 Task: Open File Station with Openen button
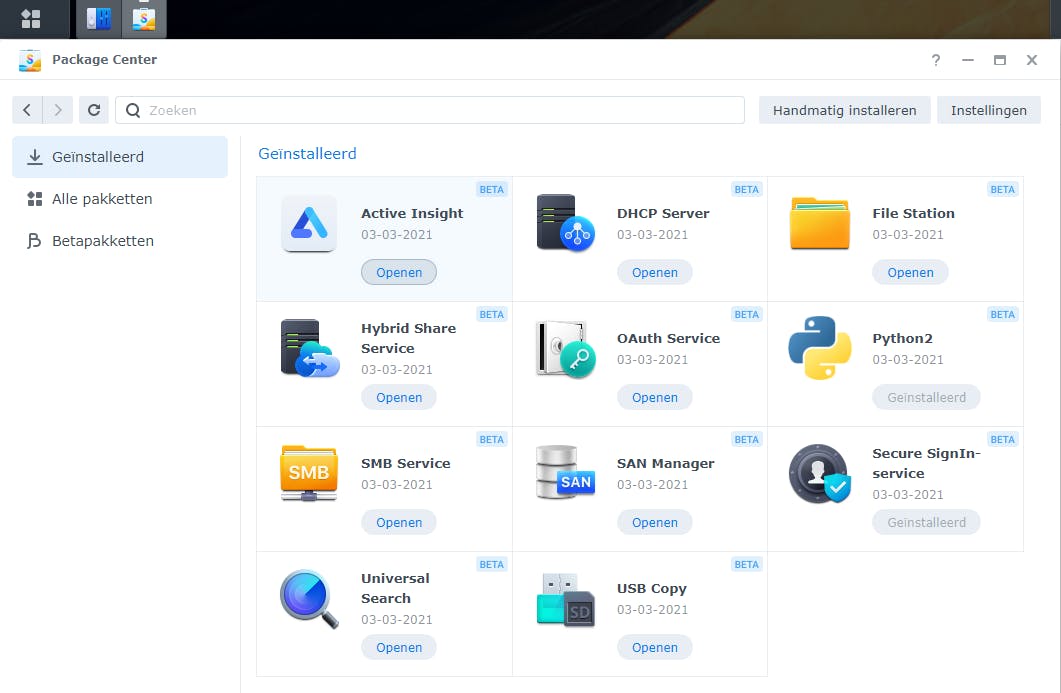coord(910,272)
